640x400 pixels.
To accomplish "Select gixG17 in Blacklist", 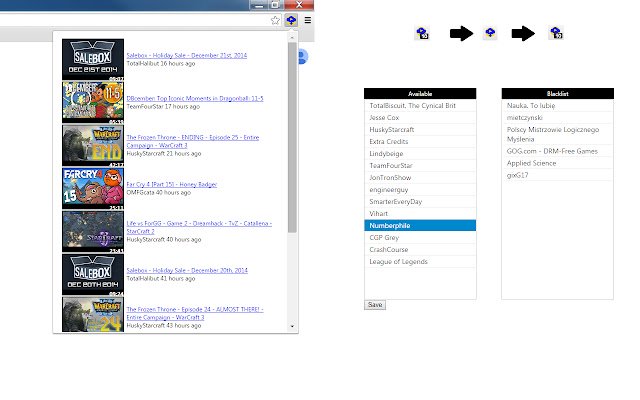I will click(x=558, y=175).
